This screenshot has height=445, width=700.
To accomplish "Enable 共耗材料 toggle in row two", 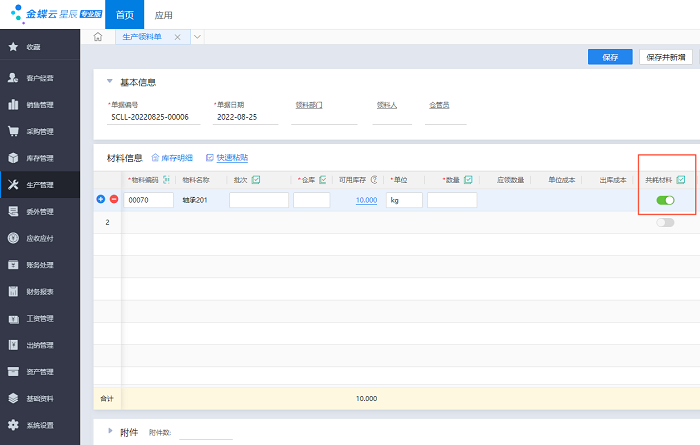I will click(665, 222).
